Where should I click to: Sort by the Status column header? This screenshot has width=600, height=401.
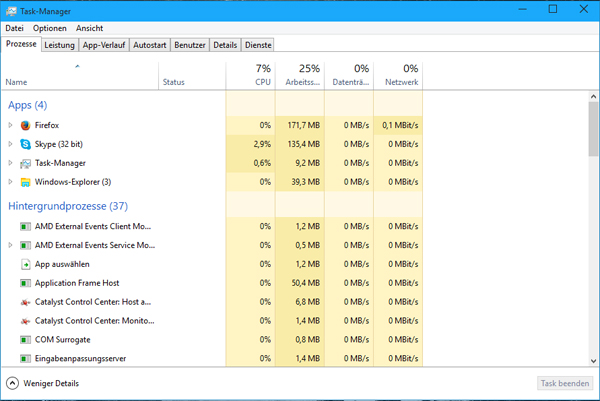click(192, 76)
